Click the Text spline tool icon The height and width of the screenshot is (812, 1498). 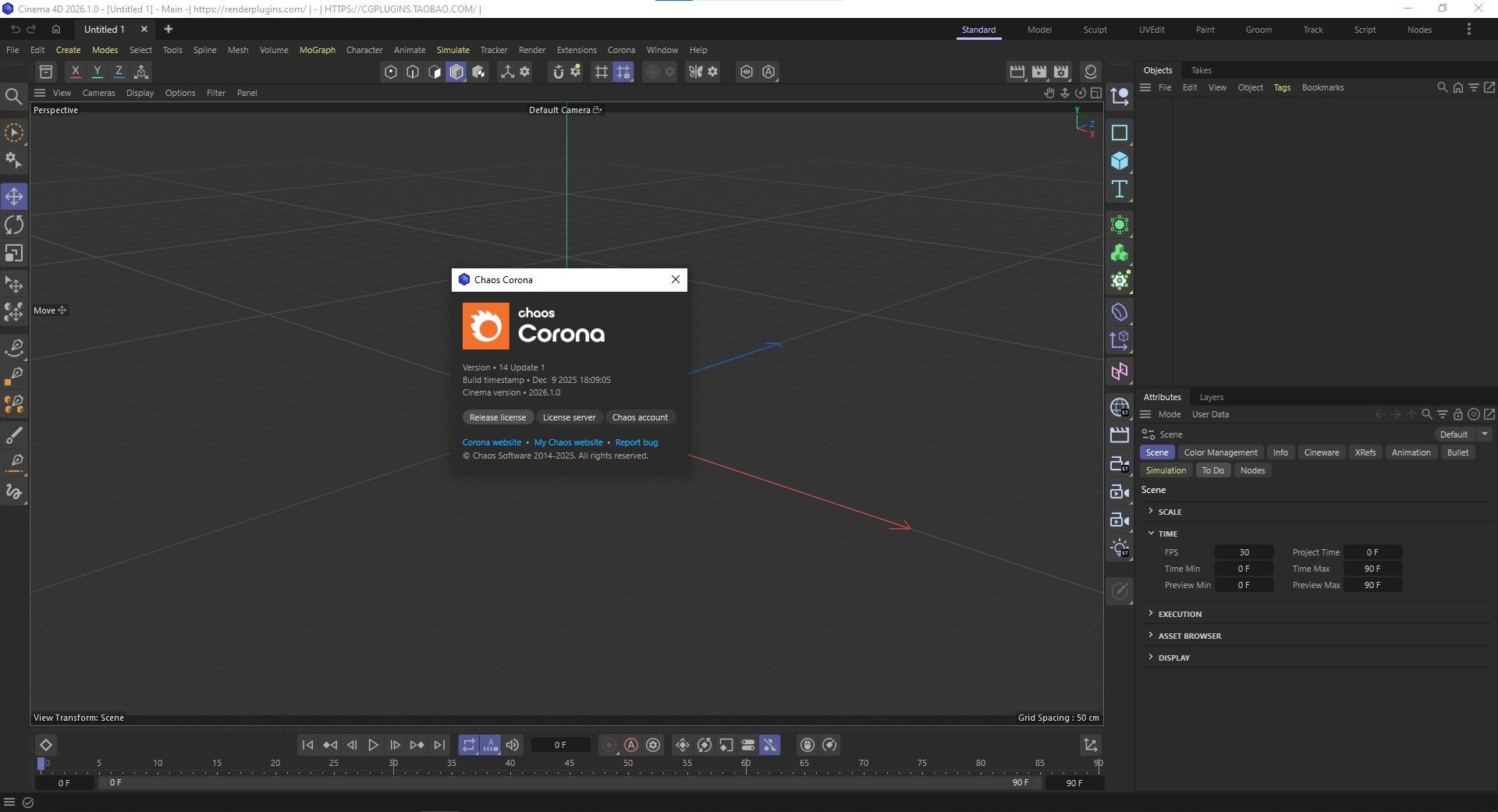click(1120, 190)
